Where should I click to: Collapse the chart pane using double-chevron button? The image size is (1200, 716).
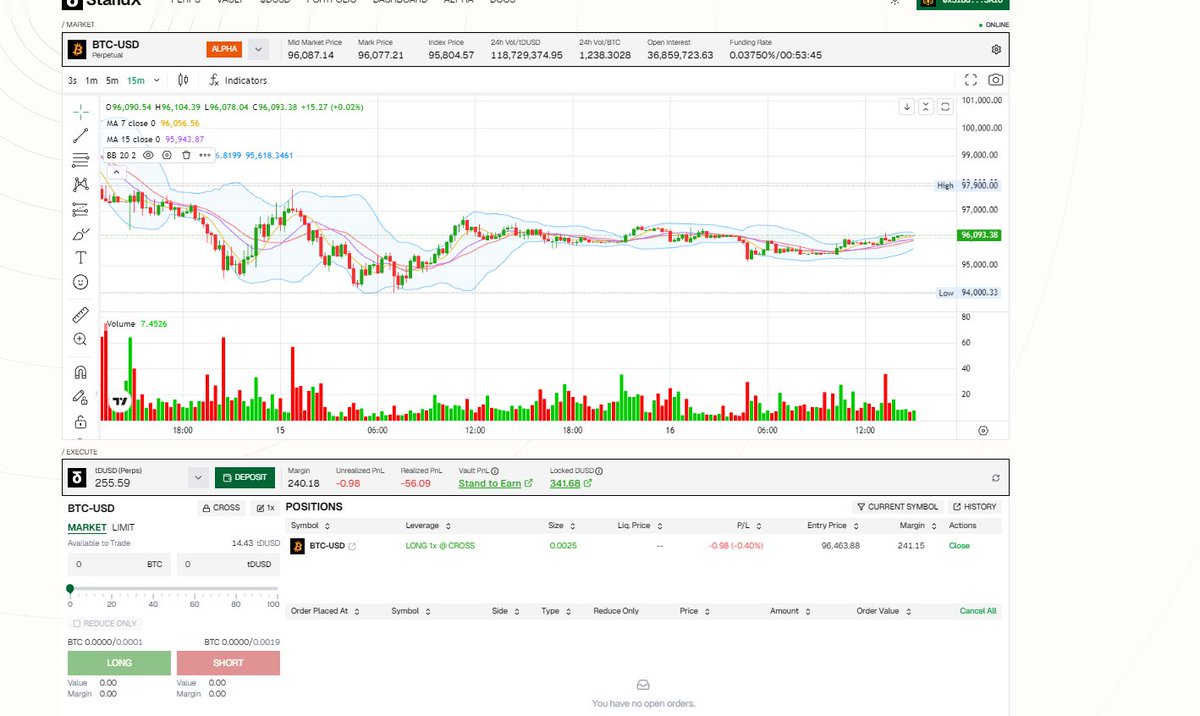coord(926,106)
